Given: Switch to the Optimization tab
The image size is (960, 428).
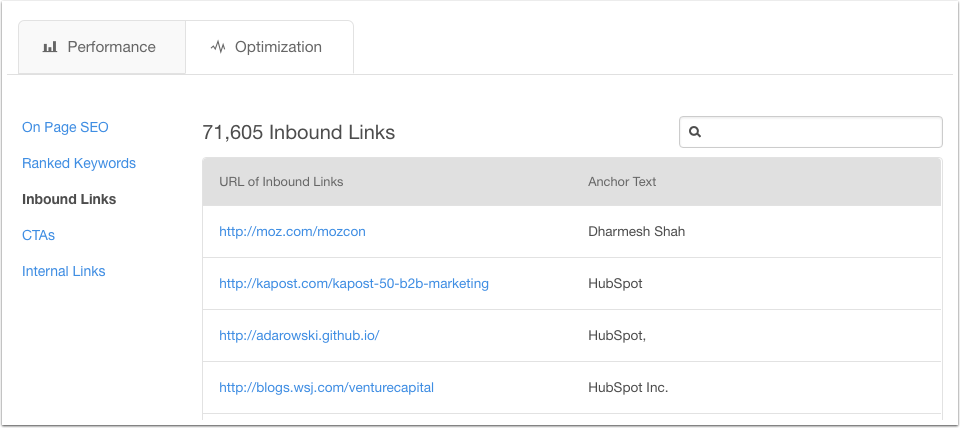Looking at the screenshot, I should pos(269,47).
